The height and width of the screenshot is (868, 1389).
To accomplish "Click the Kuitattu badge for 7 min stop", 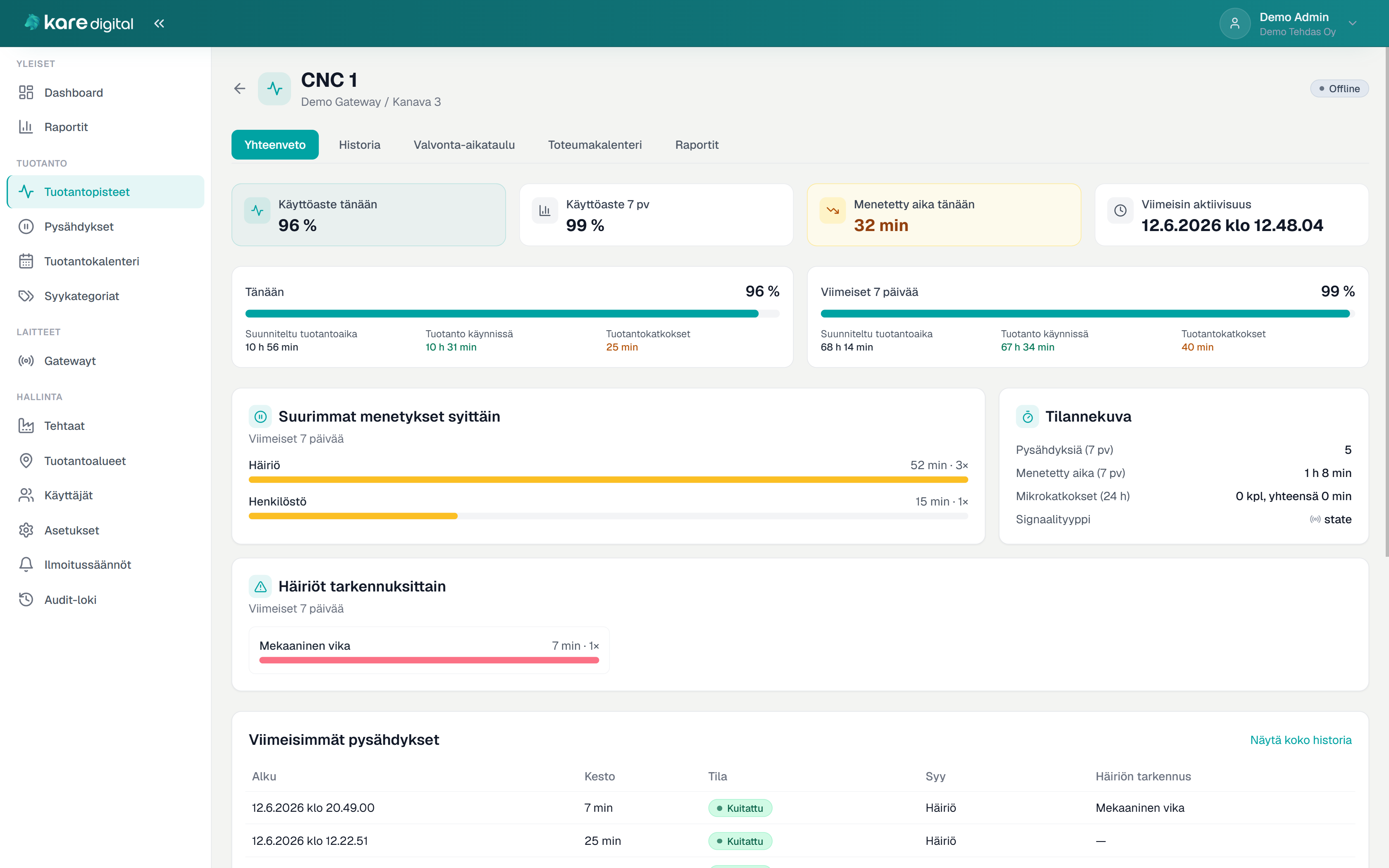I will click(x=740, y=808).
